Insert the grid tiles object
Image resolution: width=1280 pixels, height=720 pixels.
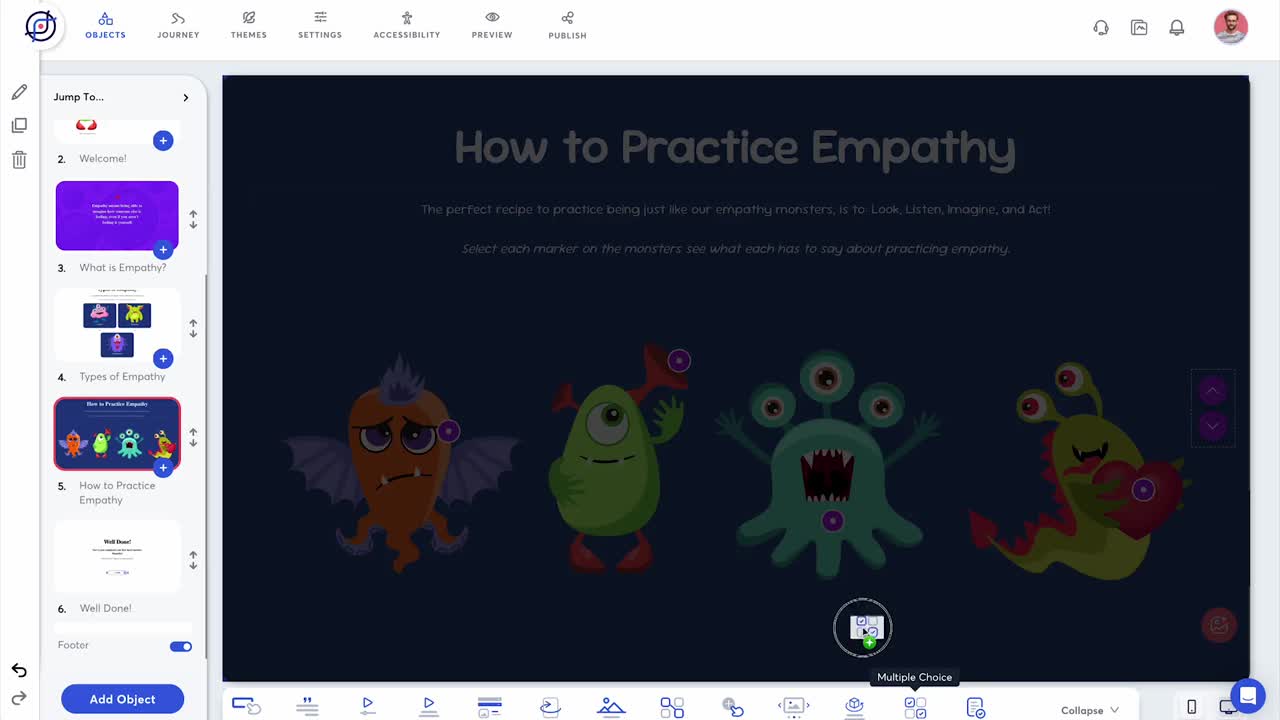click(x=672, y=707)
